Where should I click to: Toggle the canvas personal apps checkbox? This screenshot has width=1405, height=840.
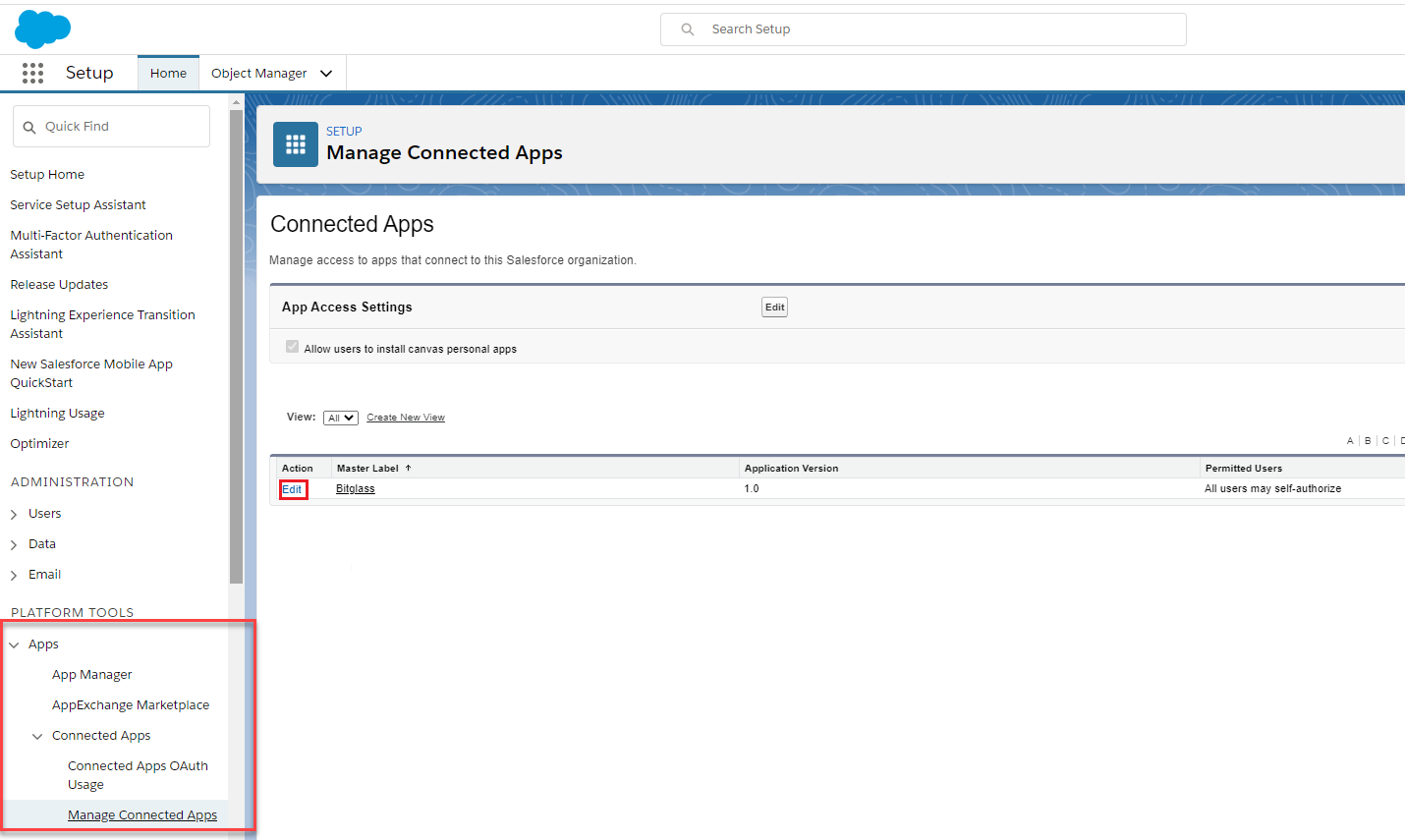[292, 346]
